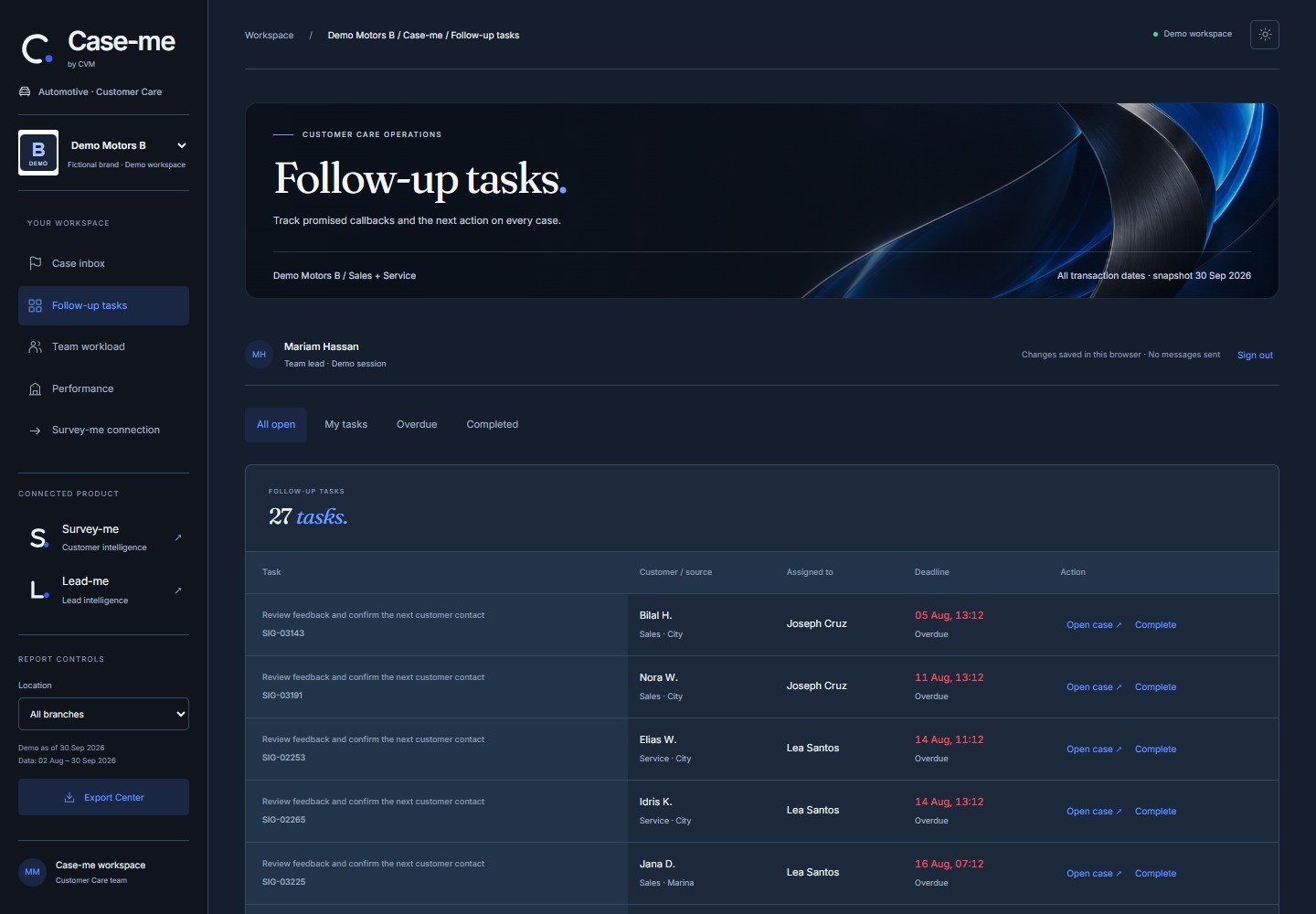Click the Case-me logo icon

click(x=37, y=48)
